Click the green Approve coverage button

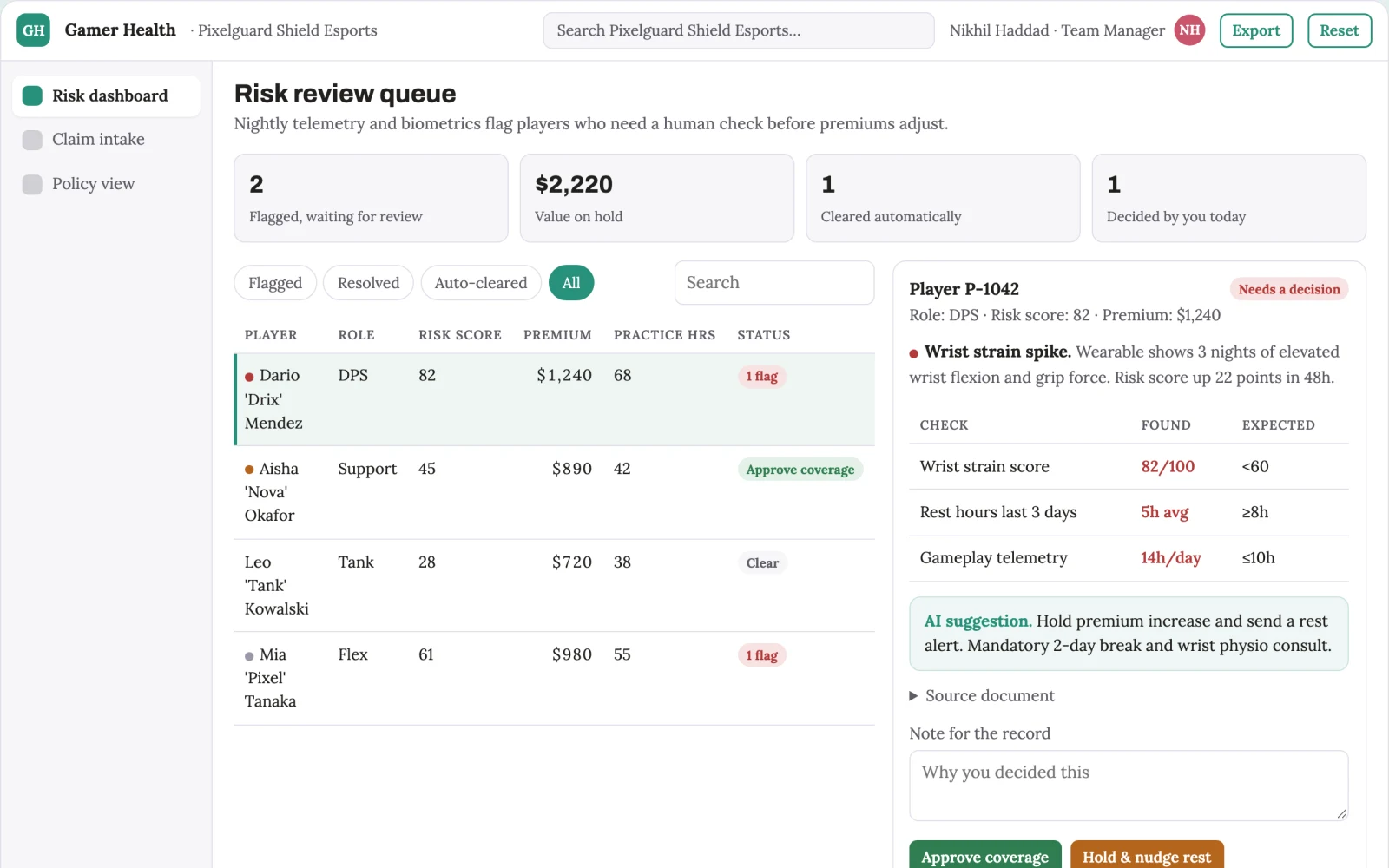(x=985, y=856)
